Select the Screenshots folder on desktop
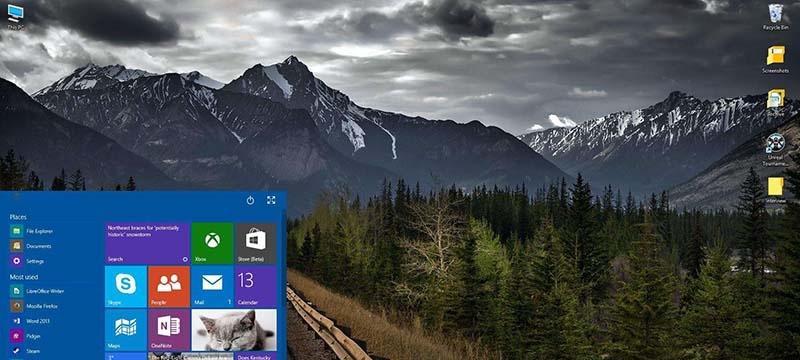 [x=776, y=60]
